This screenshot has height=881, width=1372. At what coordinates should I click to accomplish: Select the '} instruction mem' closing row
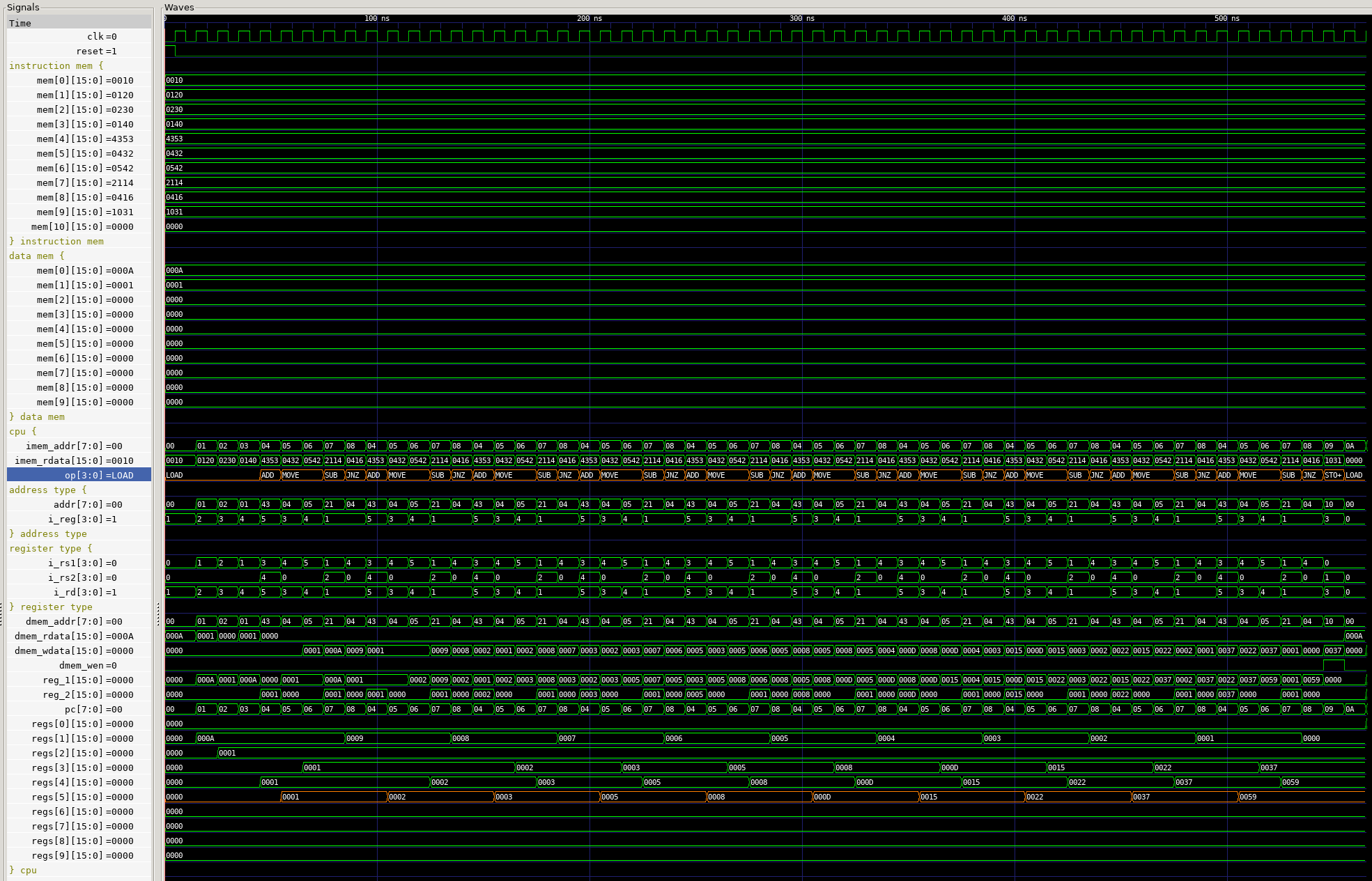tap(79, 241)
